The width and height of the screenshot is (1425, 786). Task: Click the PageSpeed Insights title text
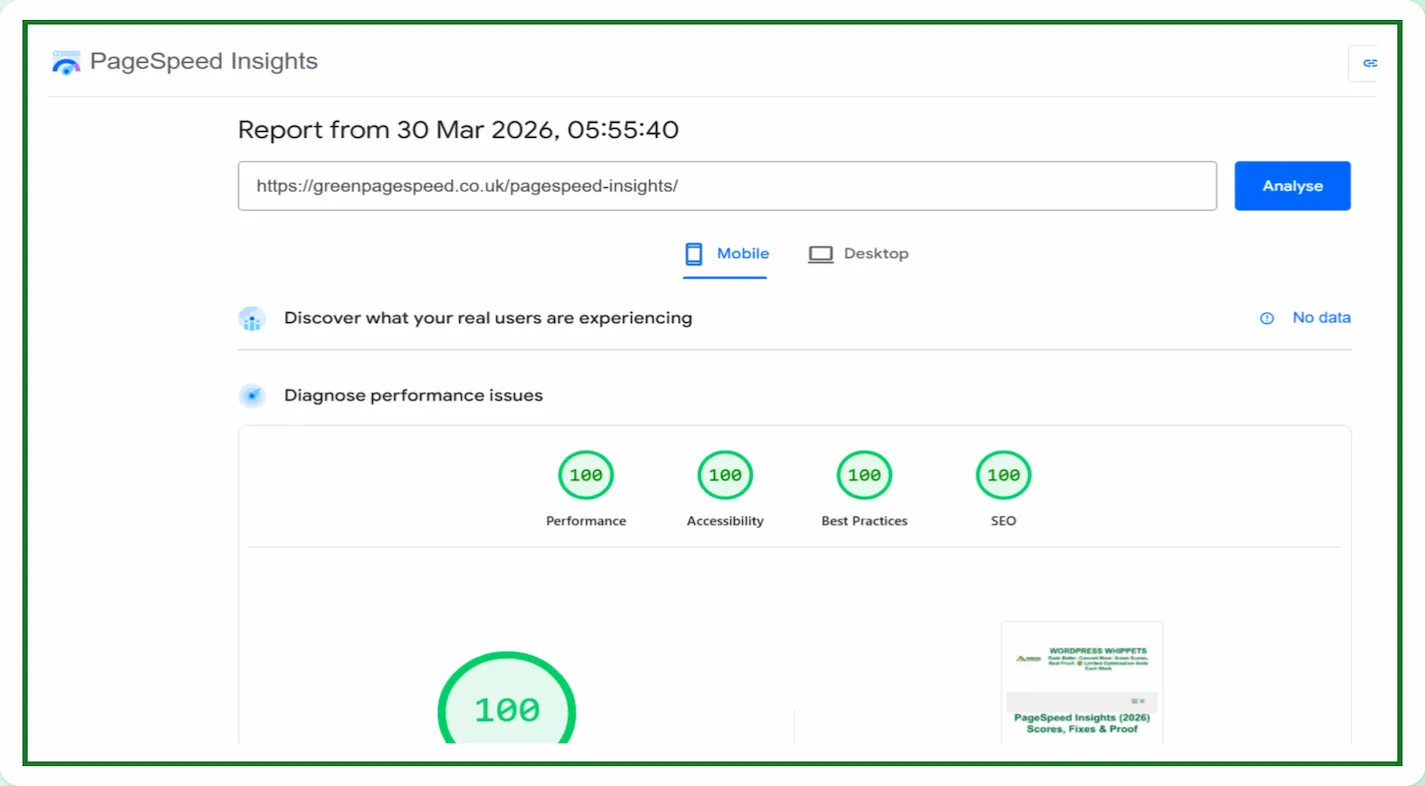coord(203,61)
